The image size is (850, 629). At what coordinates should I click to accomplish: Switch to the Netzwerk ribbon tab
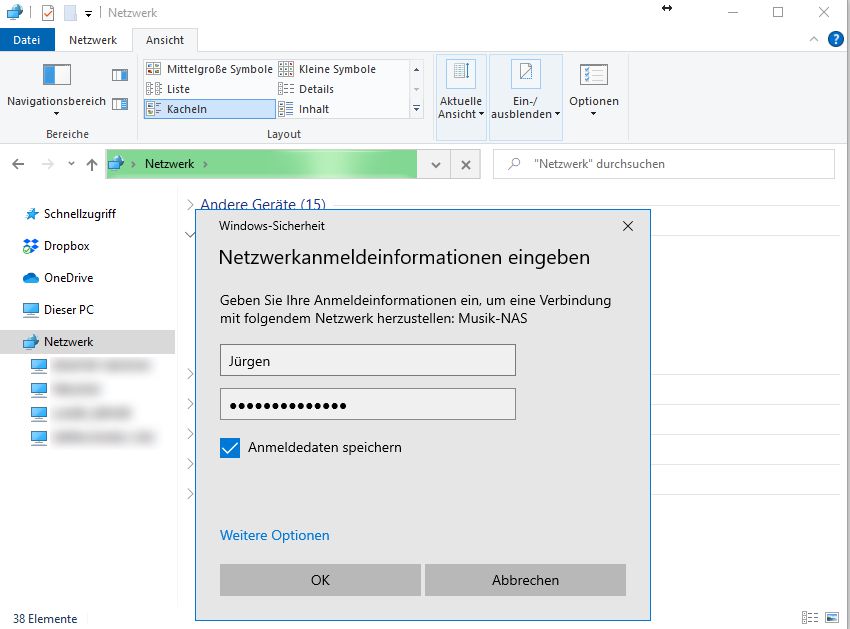click(93, 40)
